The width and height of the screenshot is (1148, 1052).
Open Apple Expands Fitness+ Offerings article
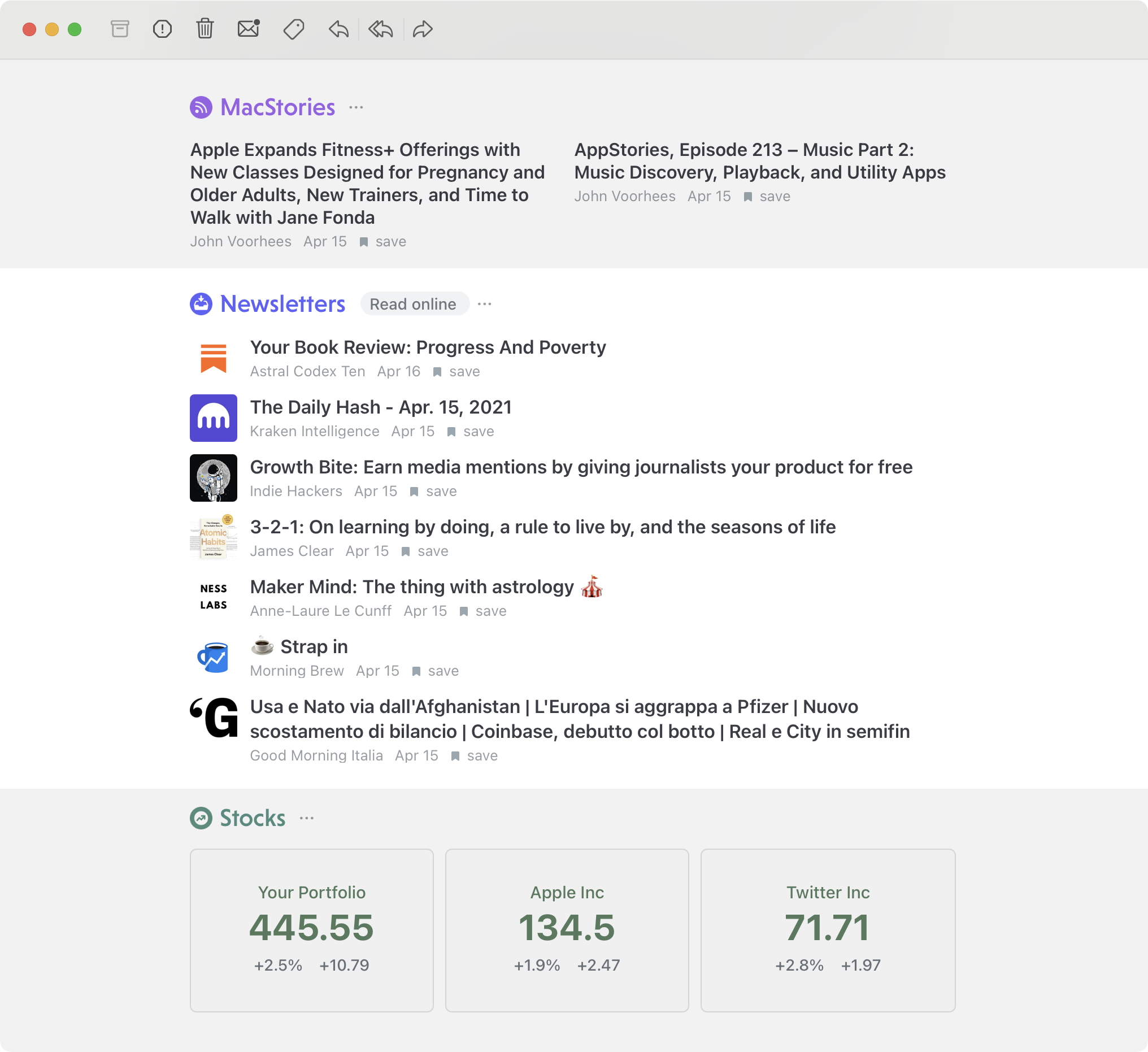tap(367, 184)
